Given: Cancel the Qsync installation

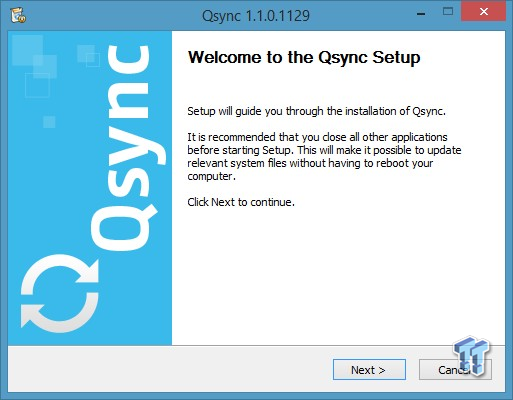Looking at the screenshot, I should point(455,369).
